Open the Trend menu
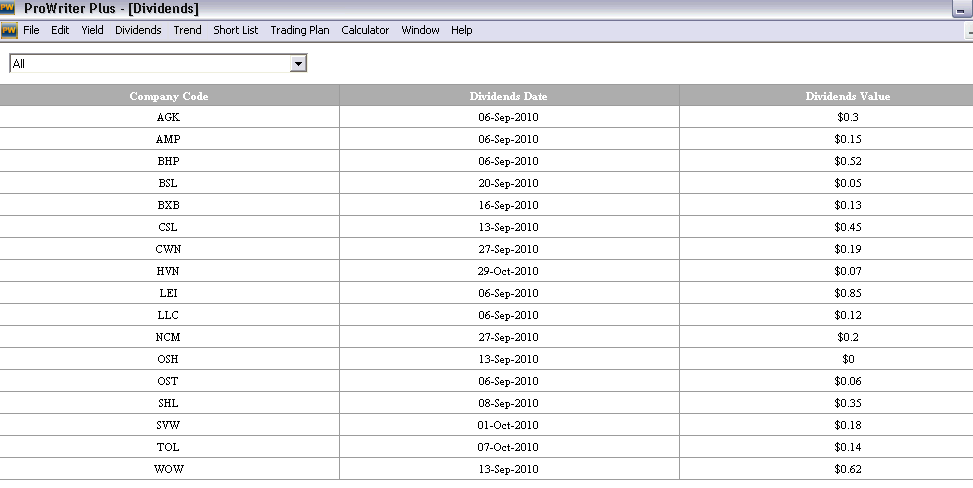This screenshot has height=488, width=973. click(187, 30)
